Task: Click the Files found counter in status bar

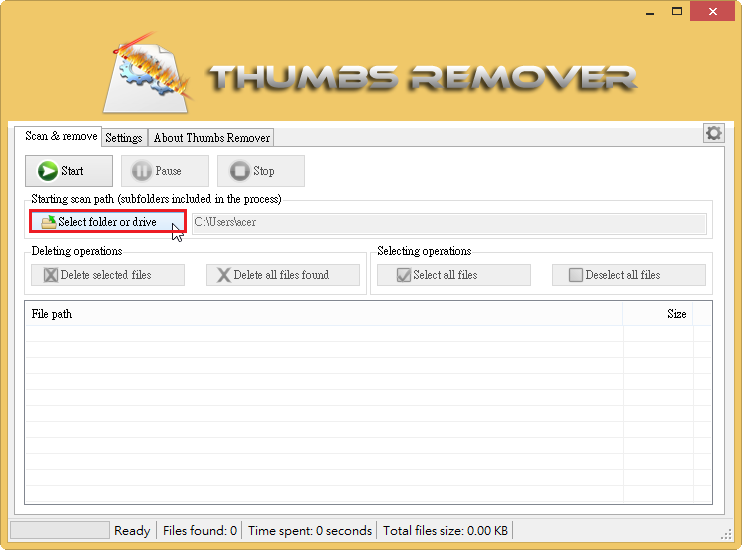Action: (200, 531)
